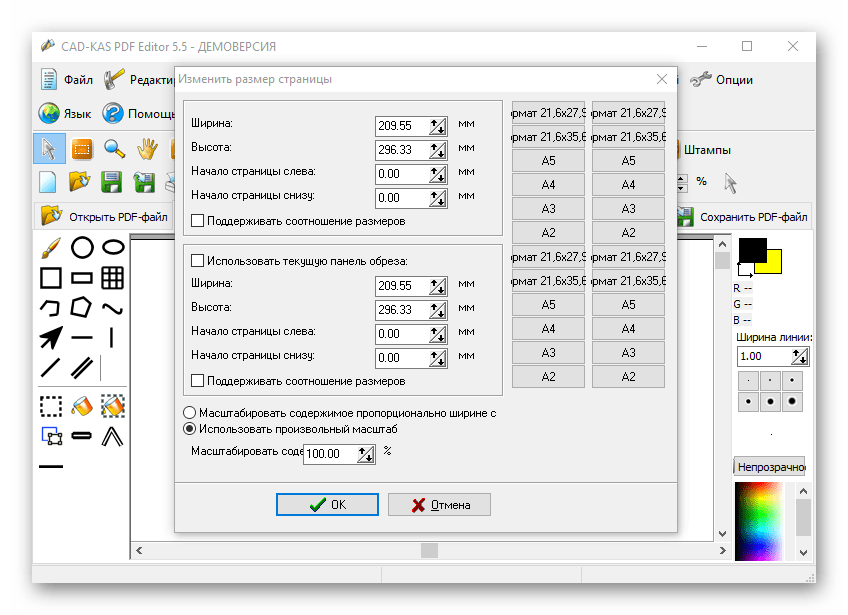The height and width of the screenshot is (615, 848).
Task: Click the yellow background color swatch
Action: [x=774, y=264]
